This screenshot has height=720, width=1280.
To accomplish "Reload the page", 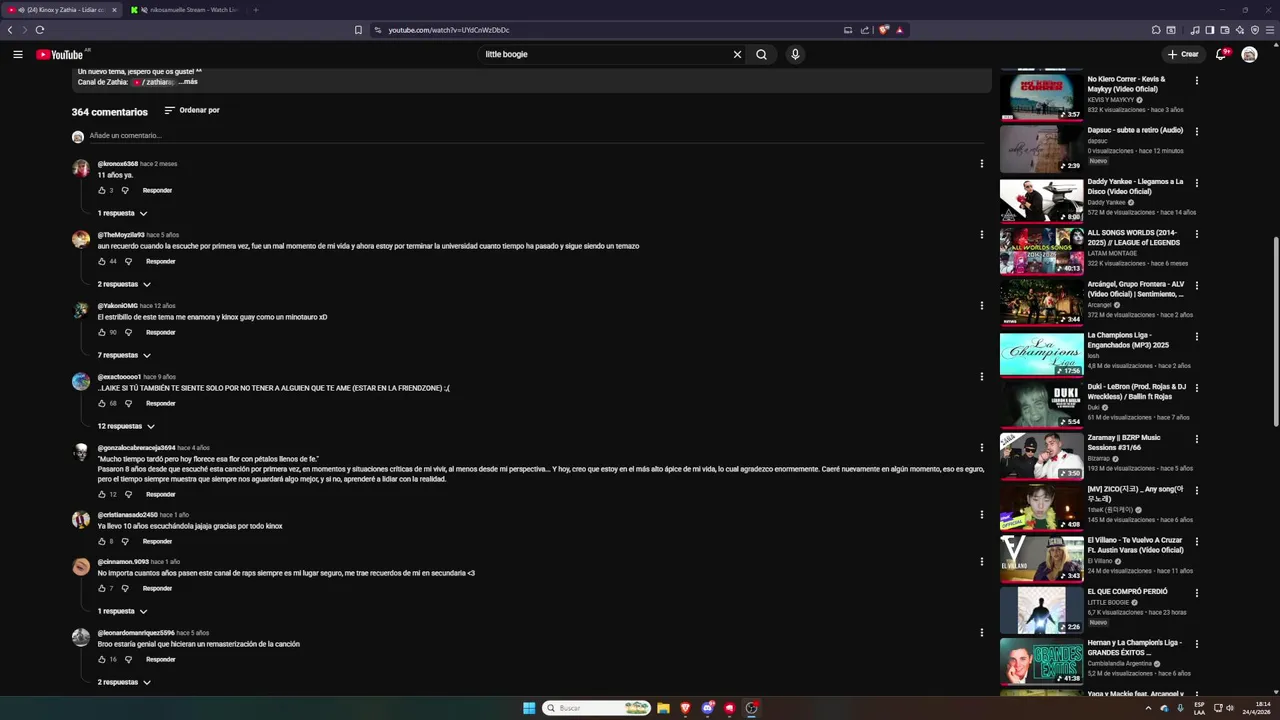I will pyautogui.click(x=40, y=30).
